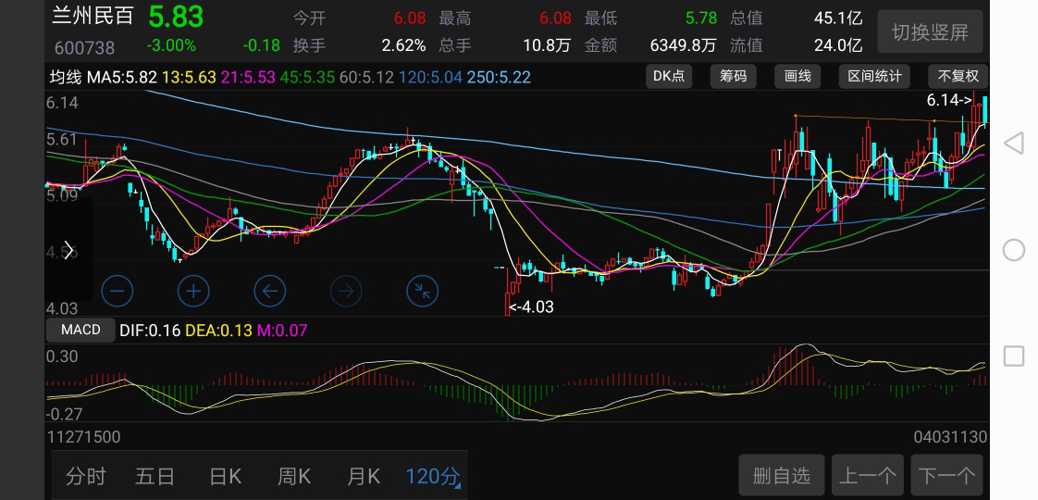Tap Android back triangle navigation button

pos(1014,143)
